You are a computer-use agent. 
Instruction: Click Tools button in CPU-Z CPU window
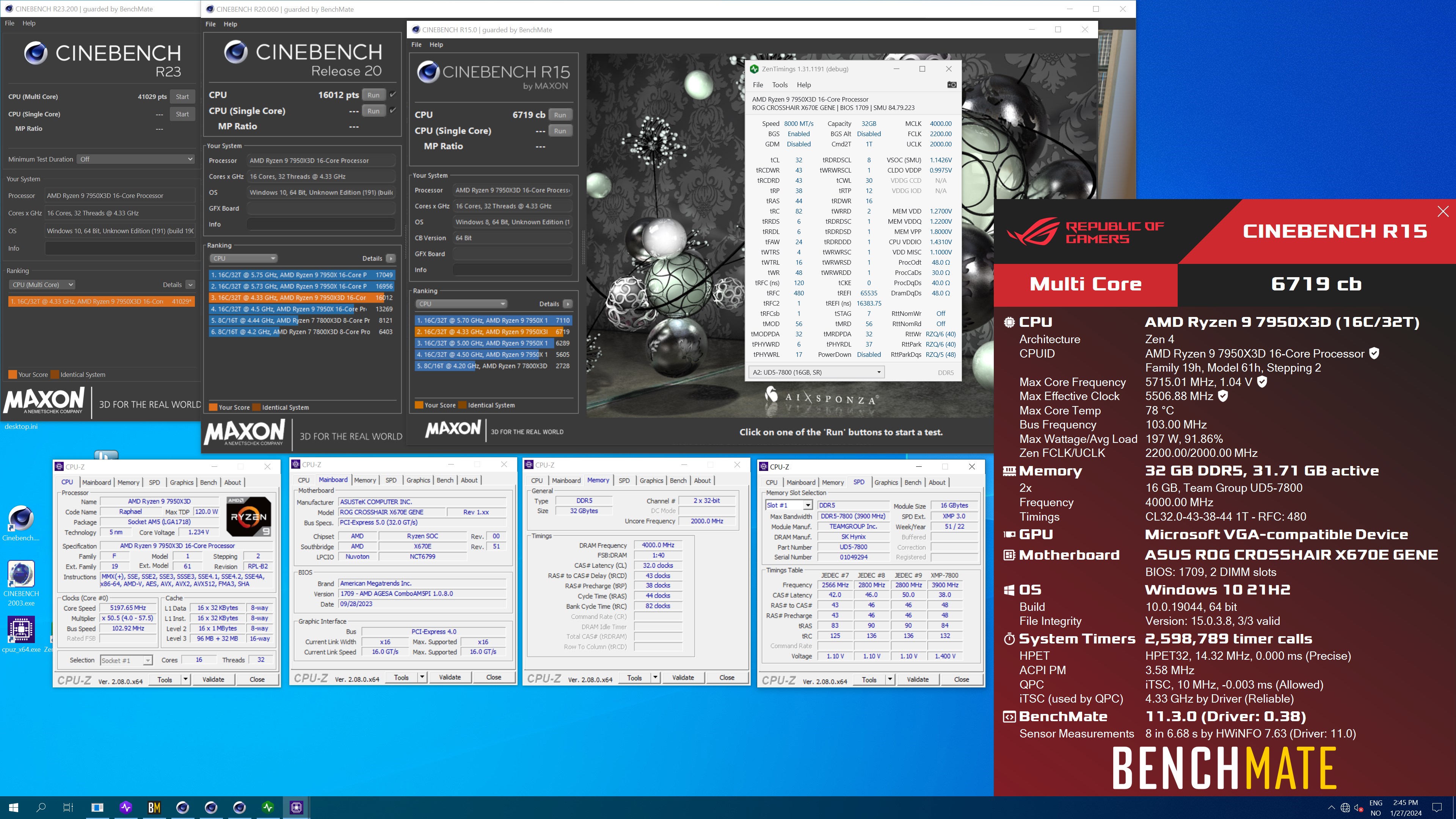pos(165,679)
